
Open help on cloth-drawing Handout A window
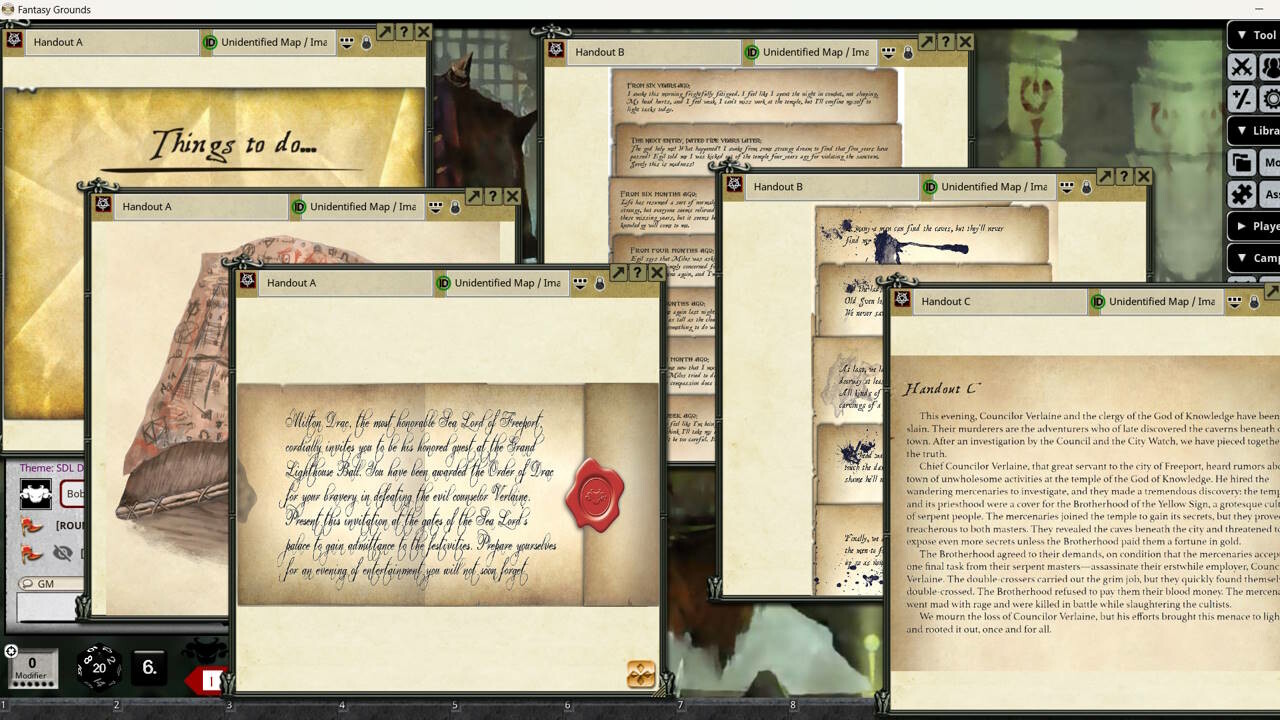click(x=493, y=197)
